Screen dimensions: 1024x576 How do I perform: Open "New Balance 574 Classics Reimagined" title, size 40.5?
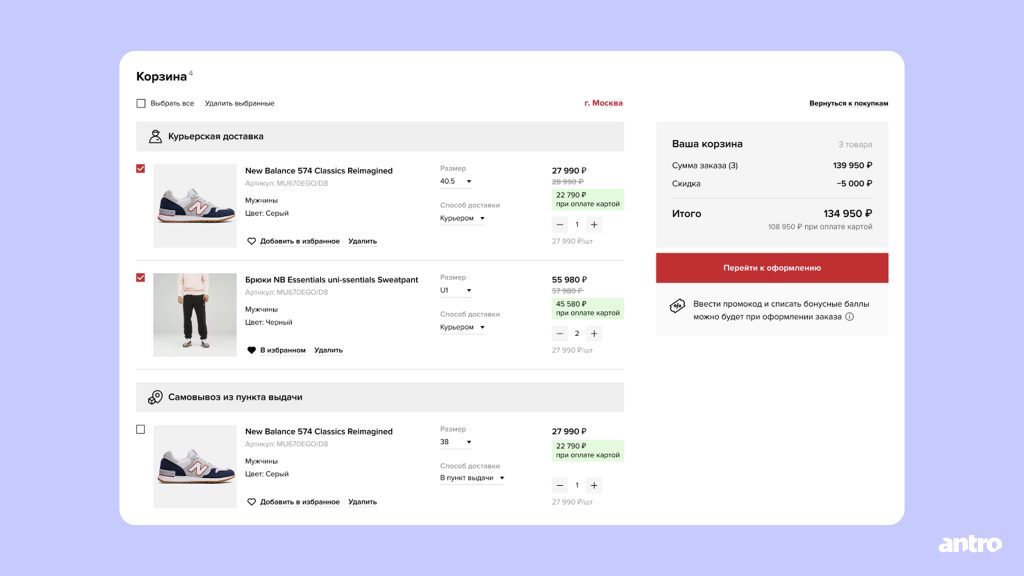coord(319,170)
